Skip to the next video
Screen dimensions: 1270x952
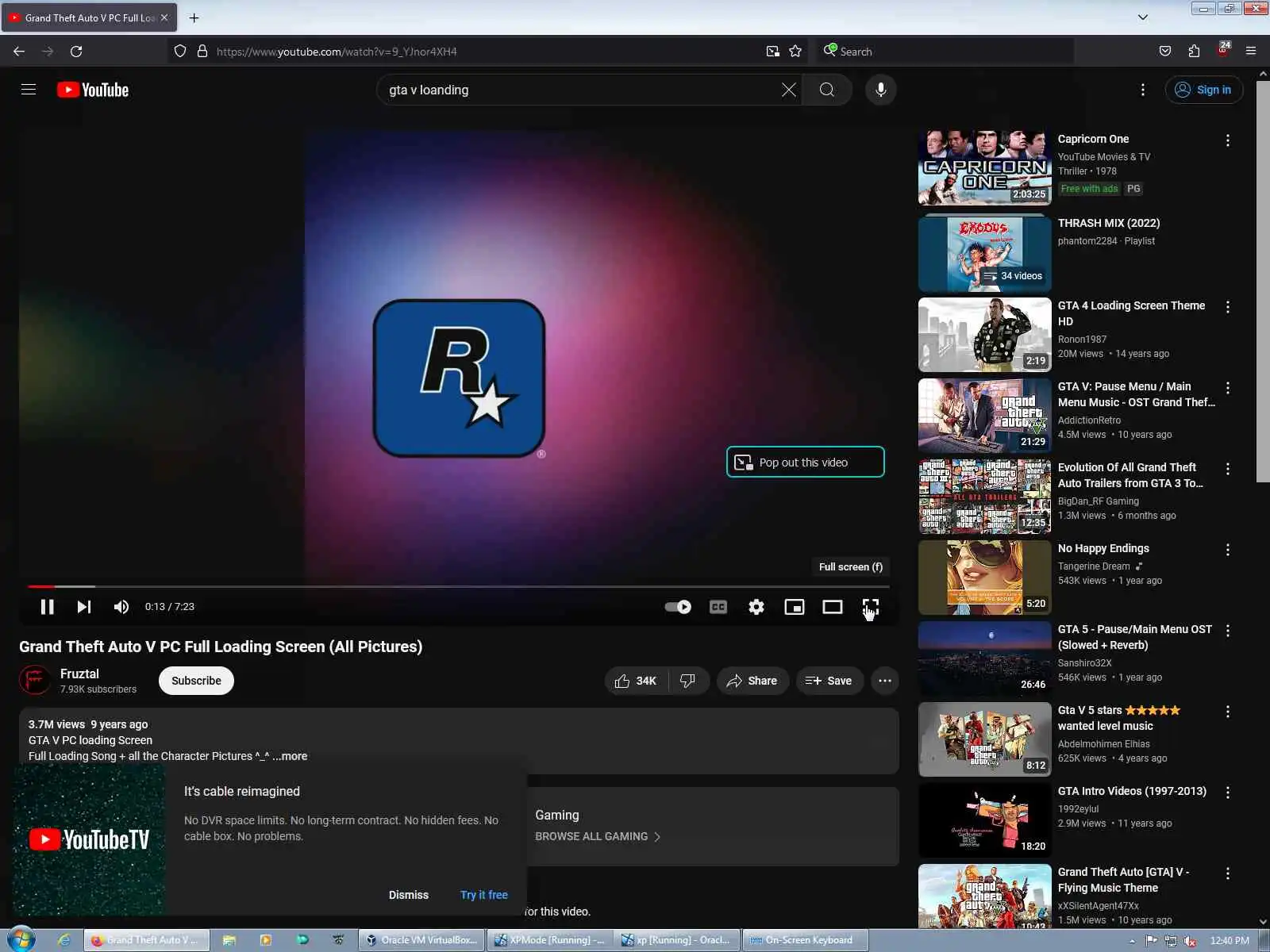[x=84, y=607]
